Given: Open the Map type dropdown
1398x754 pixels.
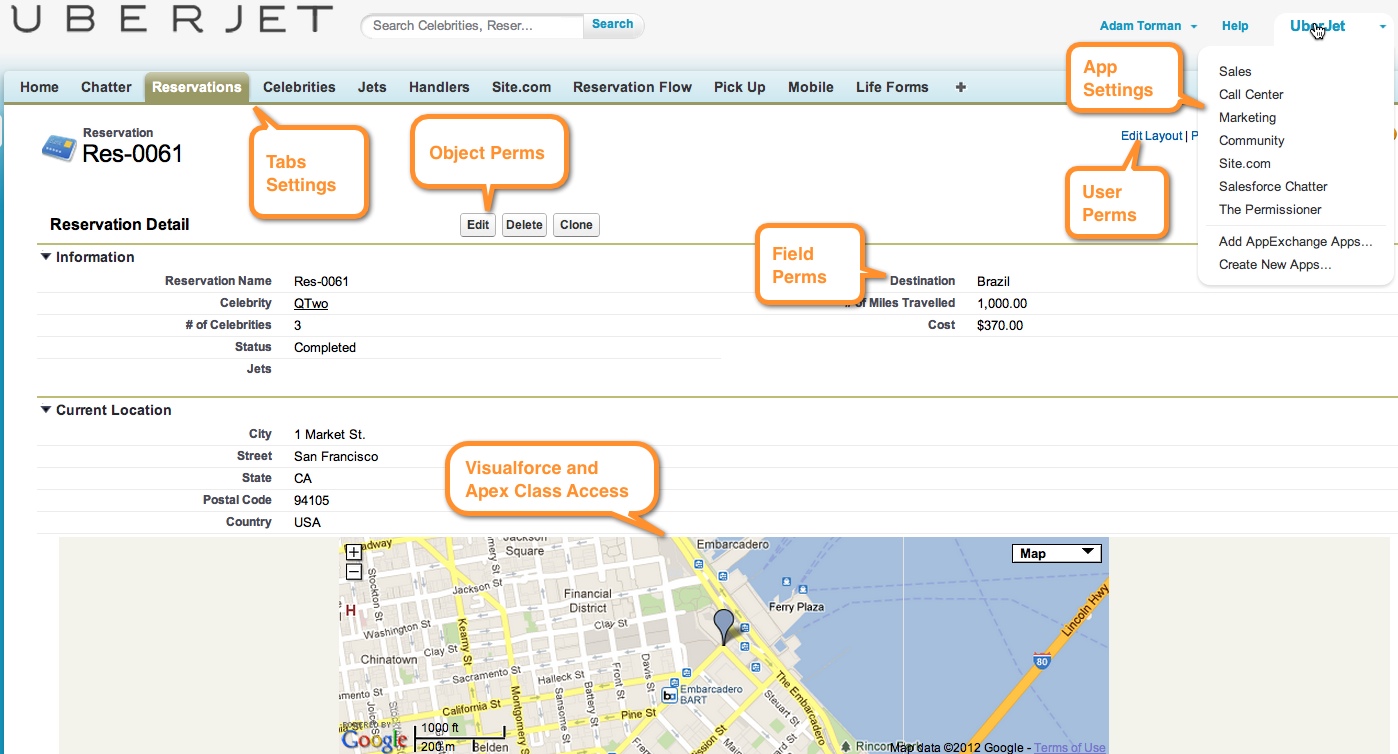Looking at the screenshot, I should [x=1056, y=553].
